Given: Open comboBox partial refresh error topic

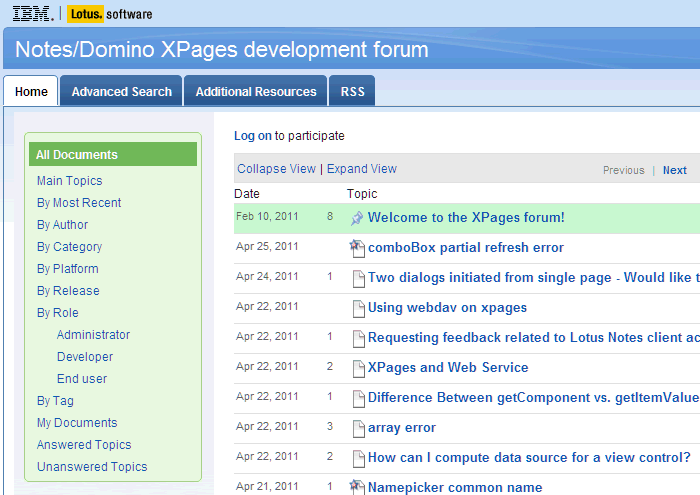Looking at the screenshot, I should (466, 247).
